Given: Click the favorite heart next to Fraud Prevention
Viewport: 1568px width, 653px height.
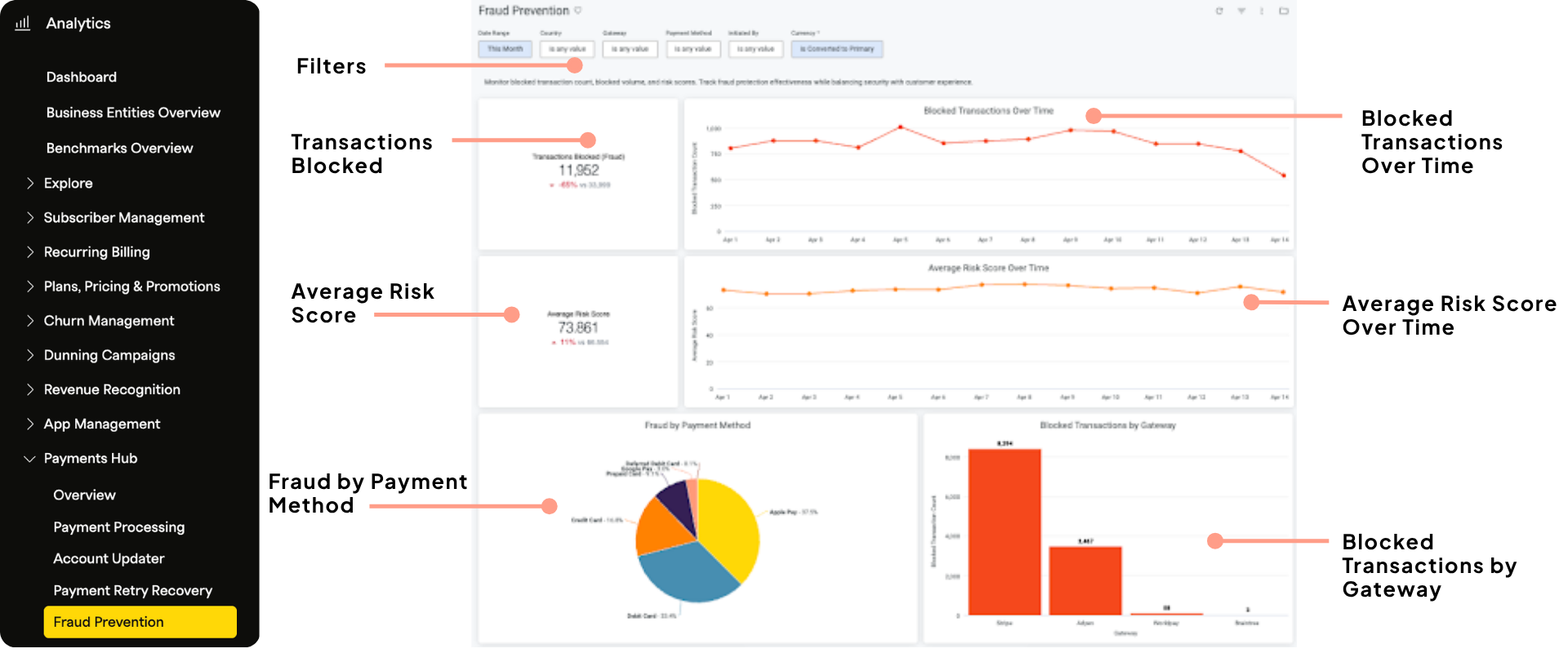Looking at the screenshot, I should click(578, 11).
